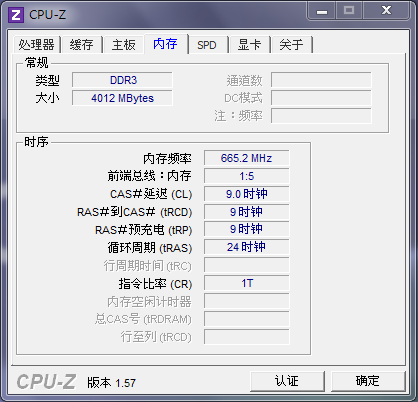Click the CPU-Z purple Z title icon
The height and width of the screenshot is (402, 418).
pos(16,15)
